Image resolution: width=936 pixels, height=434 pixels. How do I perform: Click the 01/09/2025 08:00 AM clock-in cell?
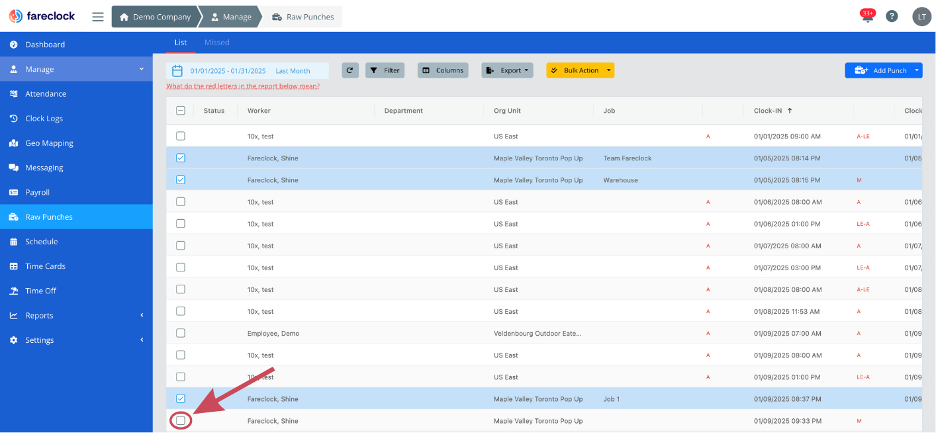(x=787, y=355)
